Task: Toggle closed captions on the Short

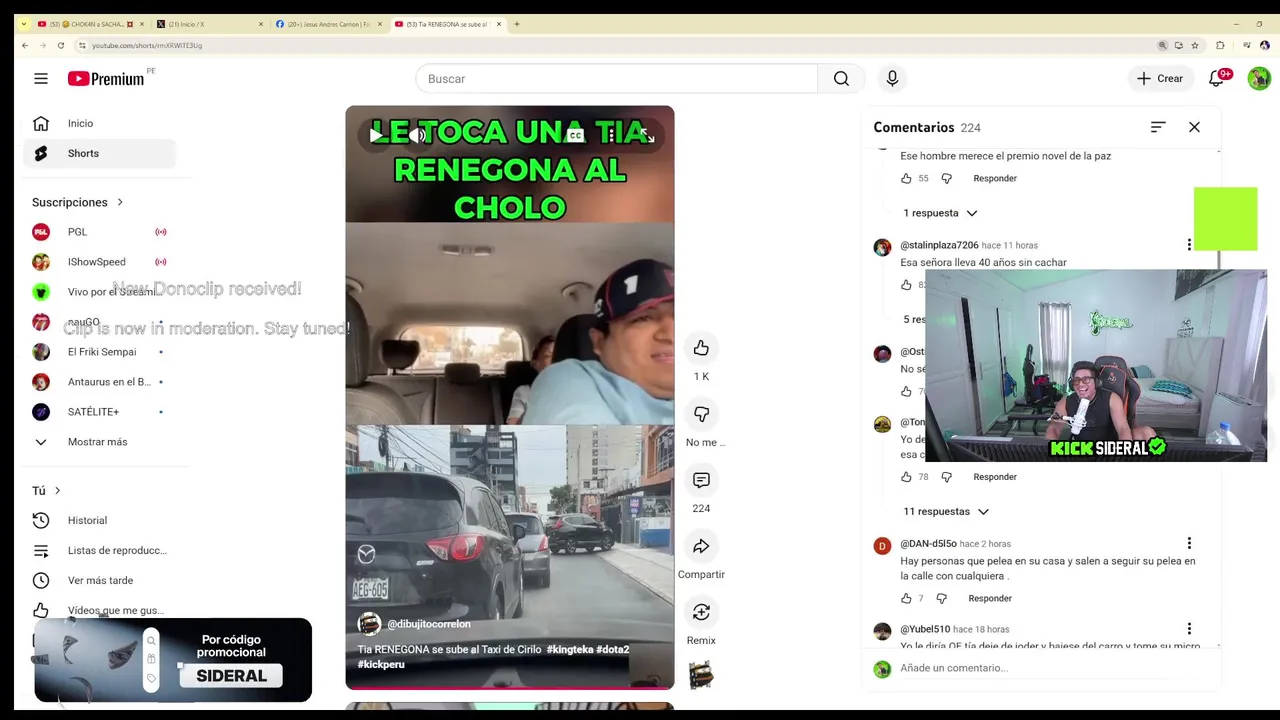Action: (x=575, y=136)
